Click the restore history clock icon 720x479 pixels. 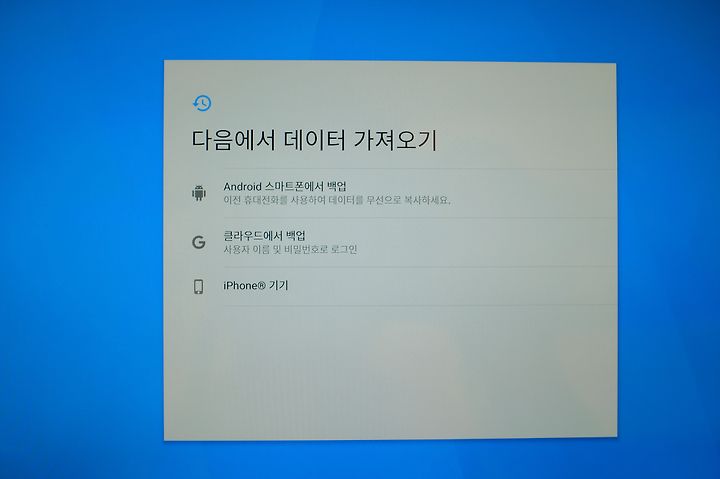202,103
